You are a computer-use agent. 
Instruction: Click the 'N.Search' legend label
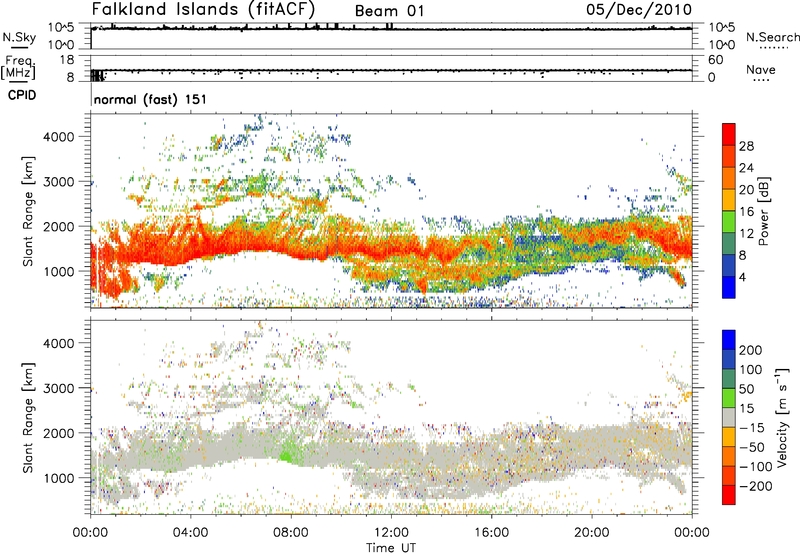click(x=772, y=37)
